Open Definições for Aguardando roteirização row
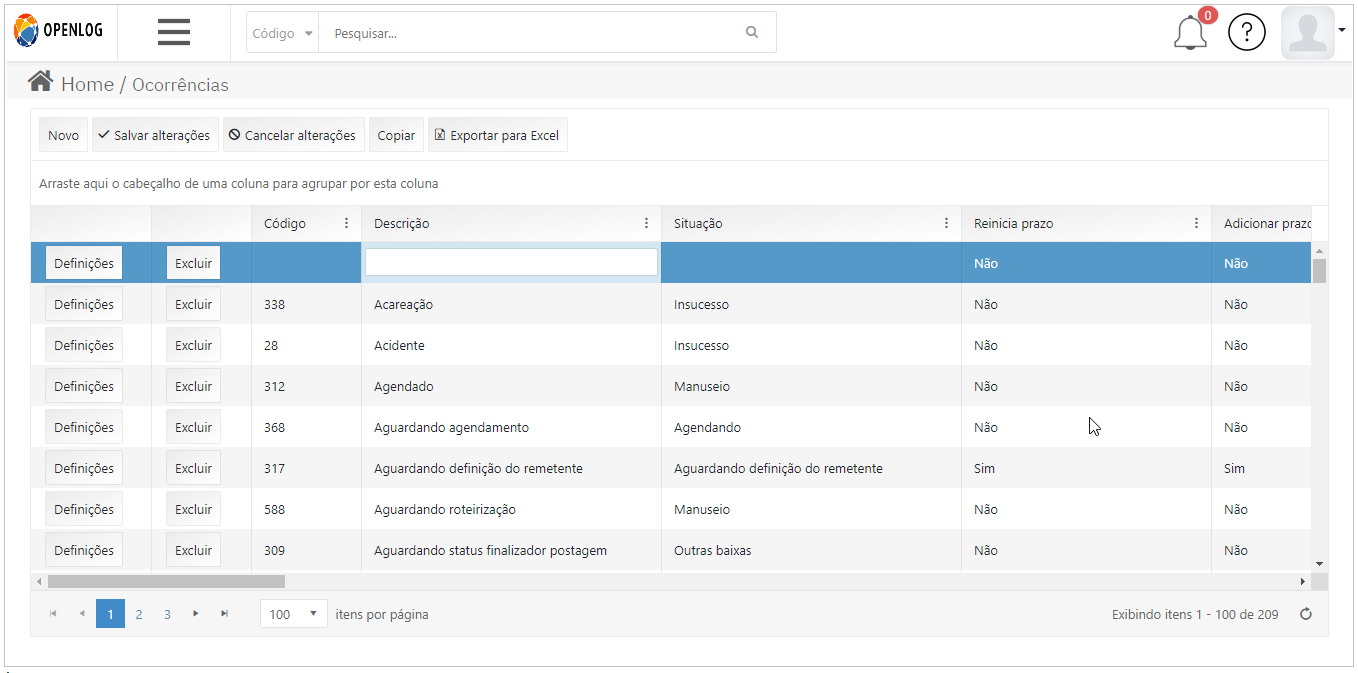The height and width of the screenshot is (673, 1358). (84, 509)
